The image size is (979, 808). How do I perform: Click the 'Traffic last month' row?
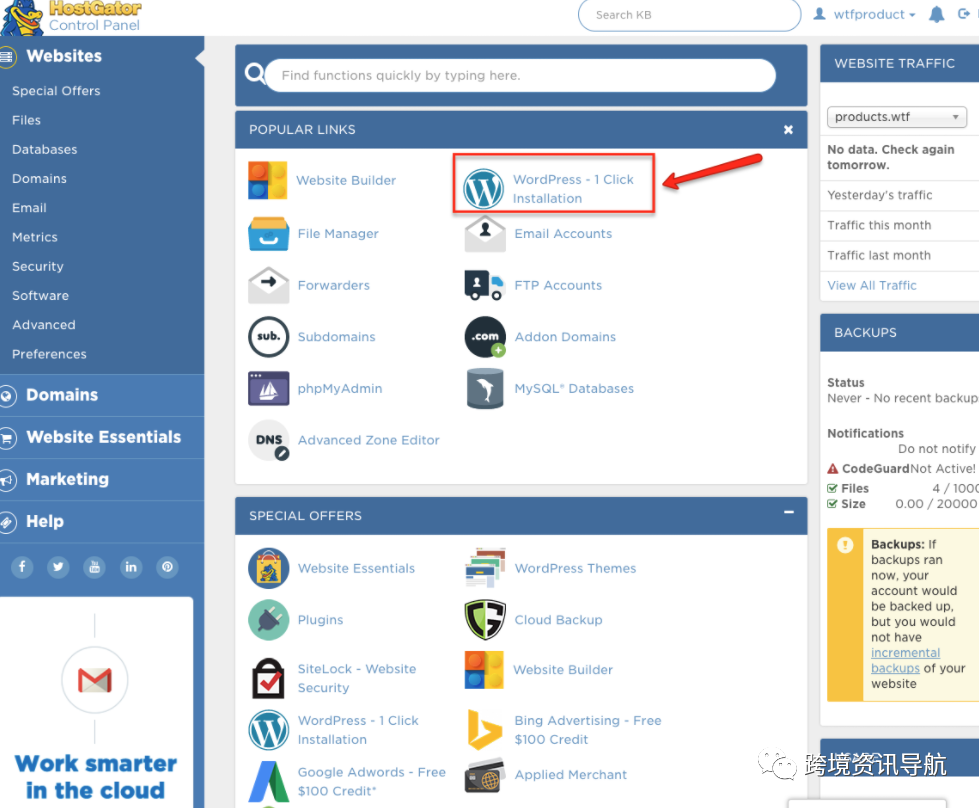click(x=899, y=255)
